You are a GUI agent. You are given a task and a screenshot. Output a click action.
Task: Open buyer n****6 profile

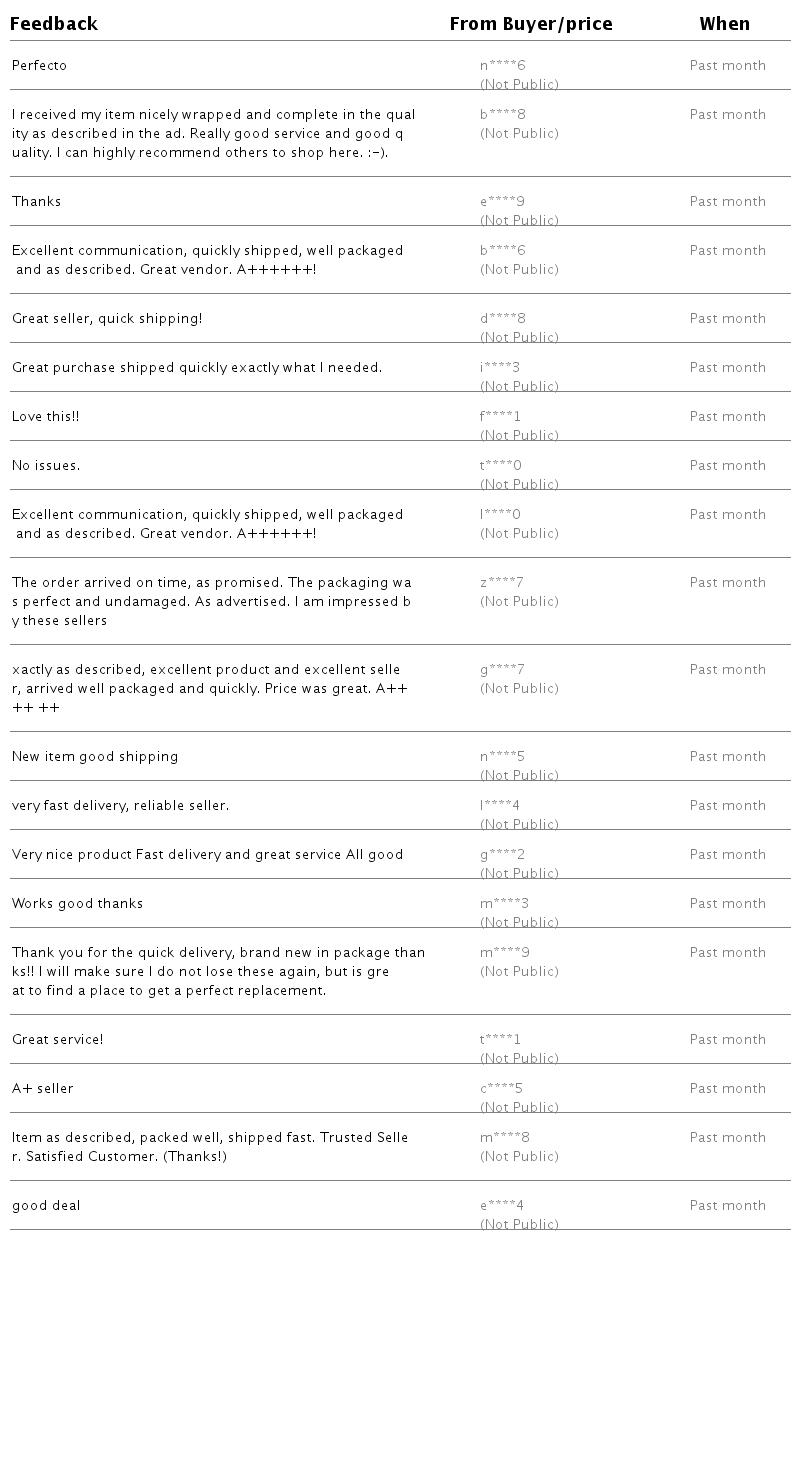[502, 66]
